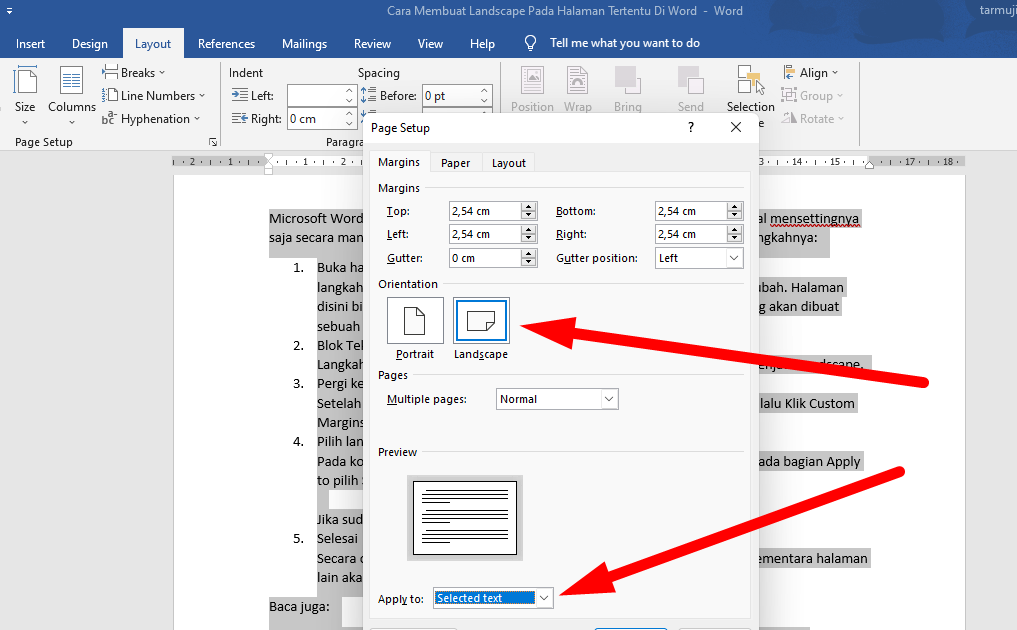The image size is (1017, 630).
Task: Increase the Top margin value
Action: click(529, 206)
